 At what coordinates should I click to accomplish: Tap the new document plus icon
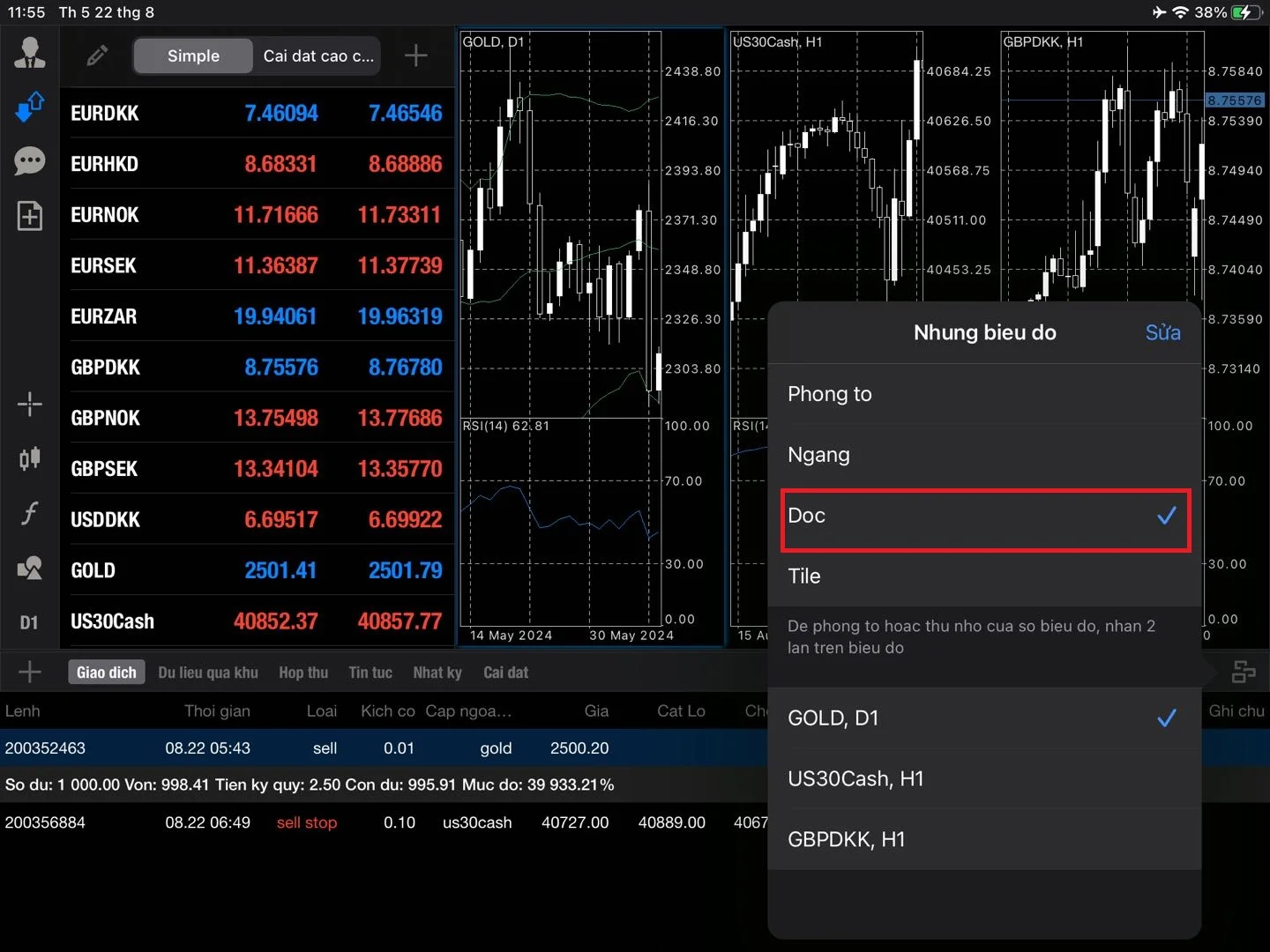pos(30,216)
